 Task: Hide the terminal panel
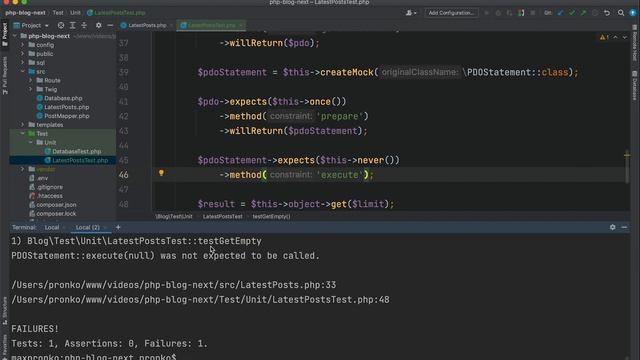click(x=624, y=227)
